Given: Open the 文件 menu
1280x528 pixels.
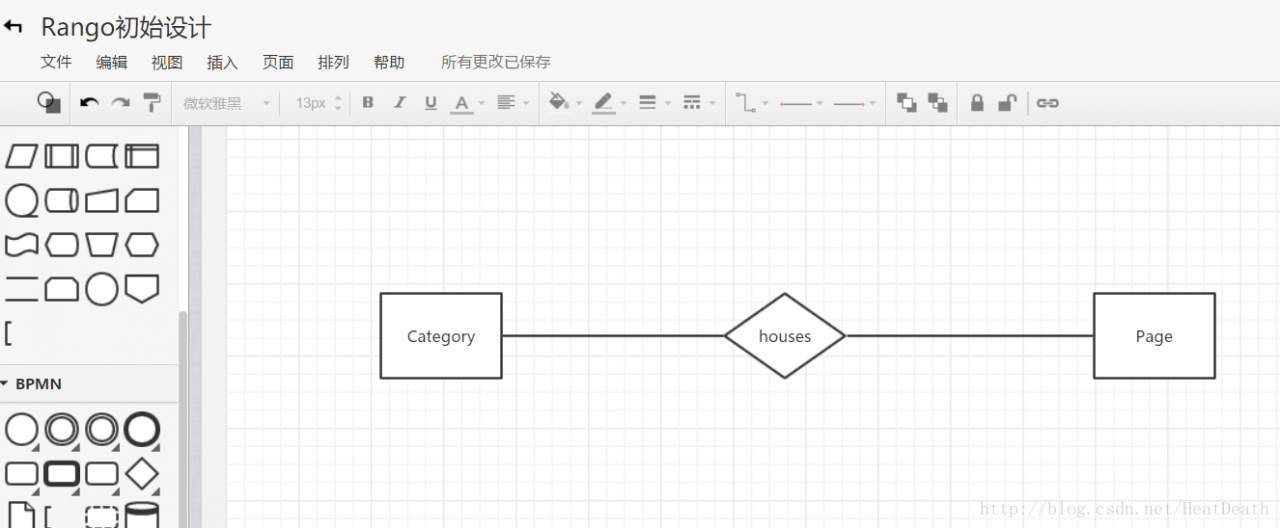Looking at the screenshot, I should click(56, 62).
